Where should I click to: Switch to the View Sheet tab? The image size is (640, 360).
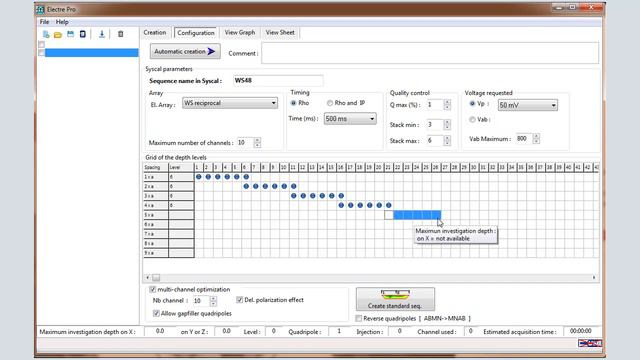[280, 33]
